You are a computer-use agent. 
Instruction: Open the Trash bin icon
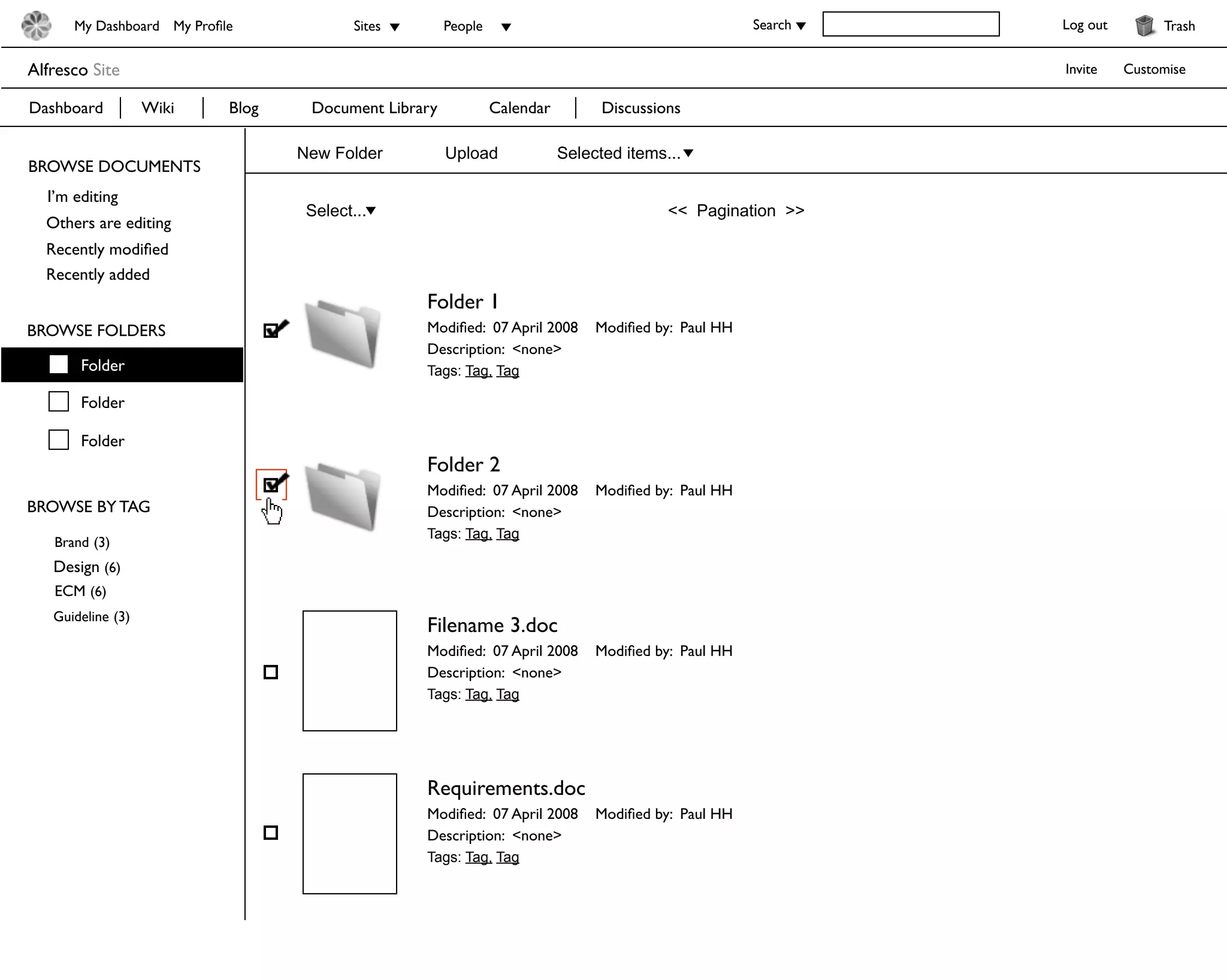point(1144,26)
